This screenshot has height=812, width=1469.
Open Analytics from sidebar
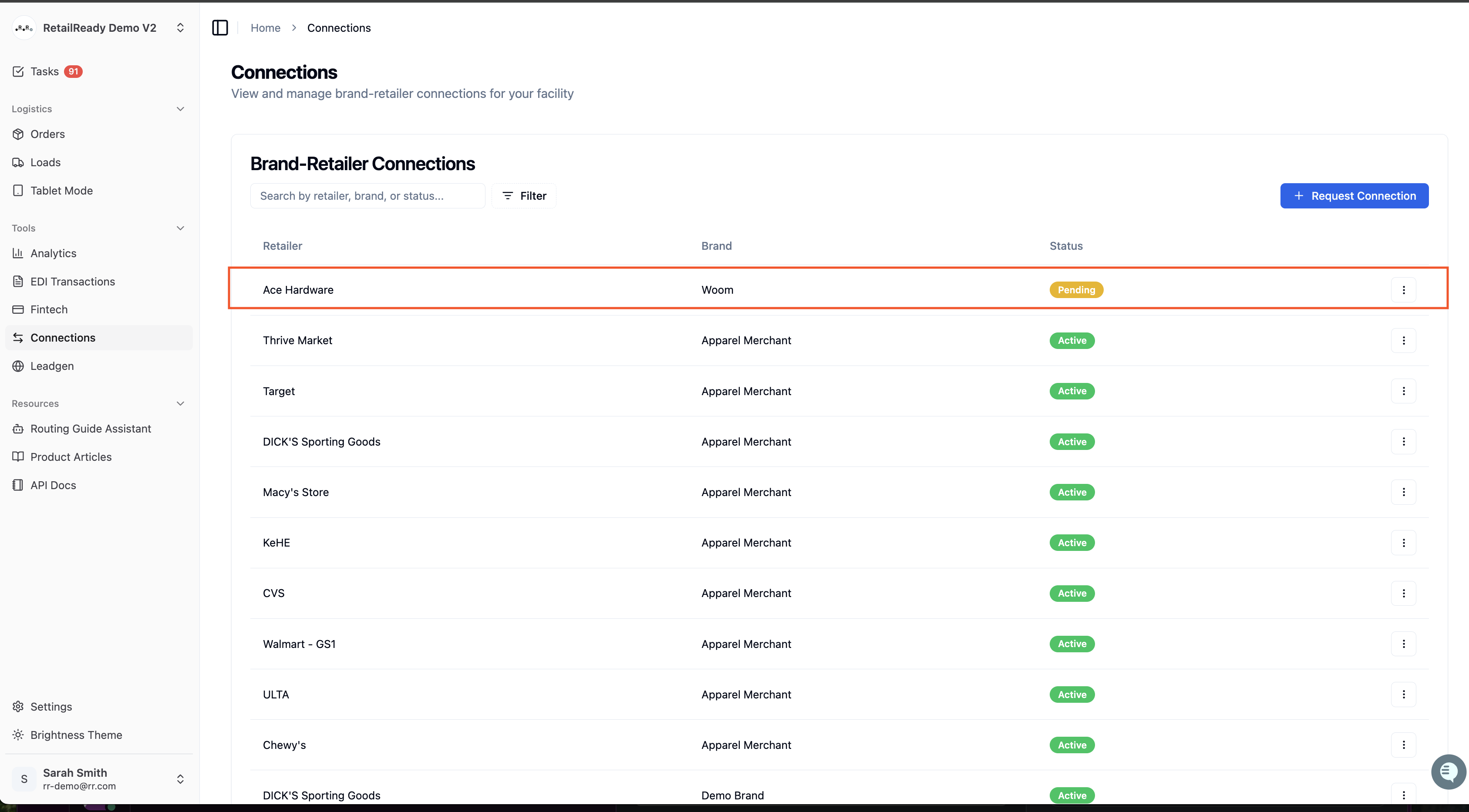click(x=99, y=253)
